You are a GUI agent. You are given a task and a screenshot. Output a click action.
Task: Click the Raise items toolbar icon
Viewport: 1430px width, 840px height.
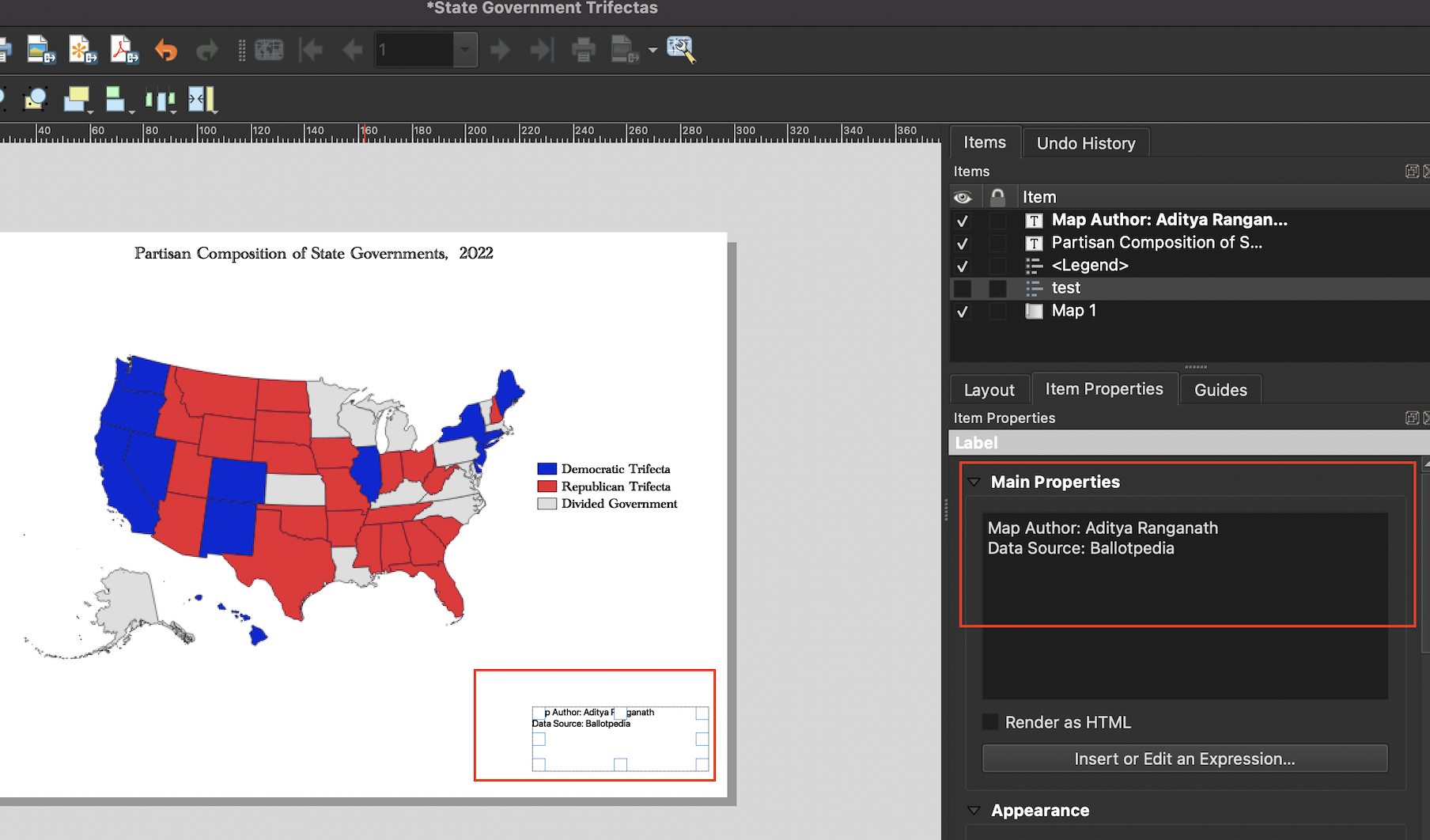click(x=78, y=100)
